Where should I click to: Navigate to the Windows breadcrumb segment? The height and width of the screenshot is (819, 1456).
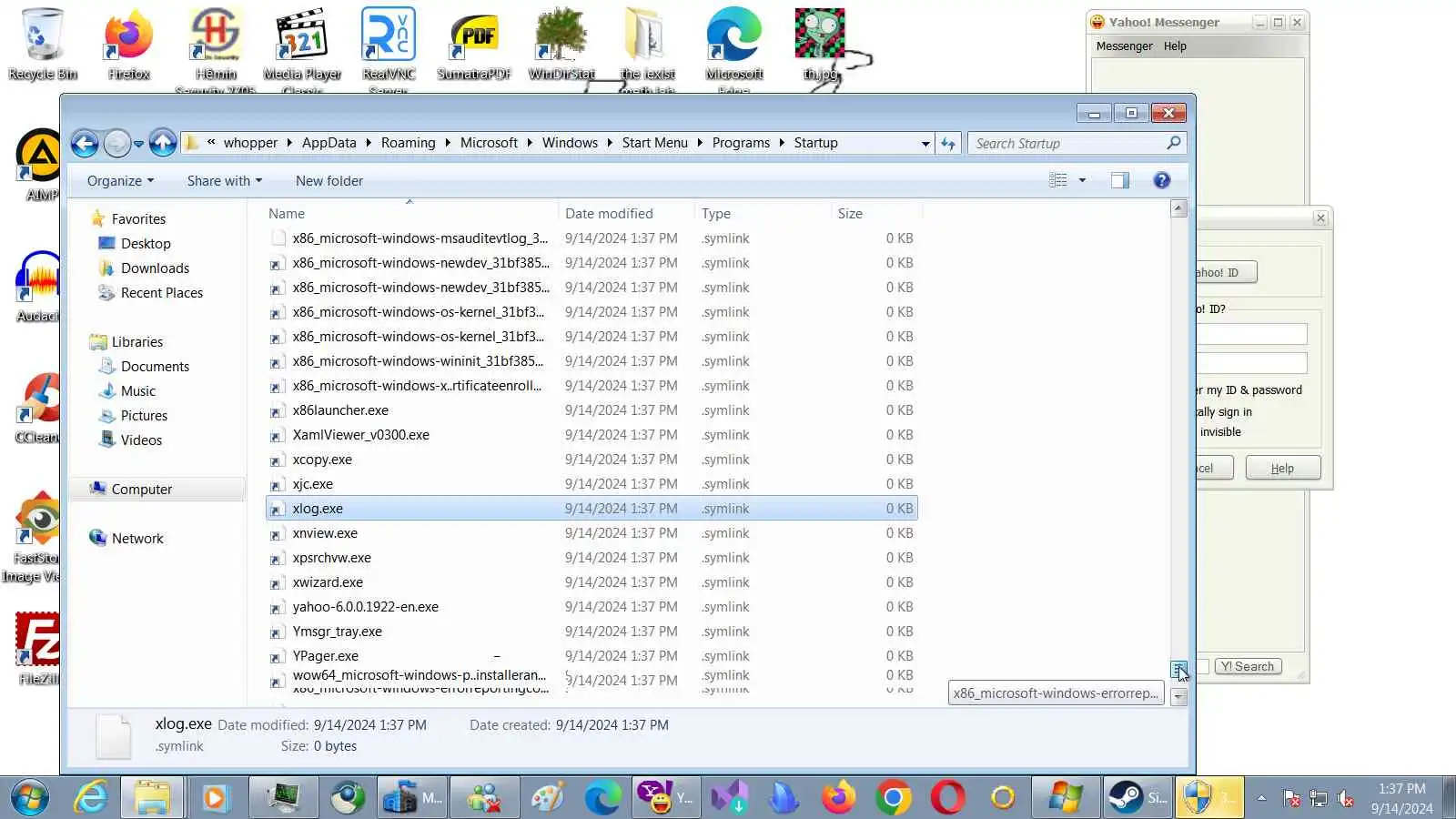[570, 143]
